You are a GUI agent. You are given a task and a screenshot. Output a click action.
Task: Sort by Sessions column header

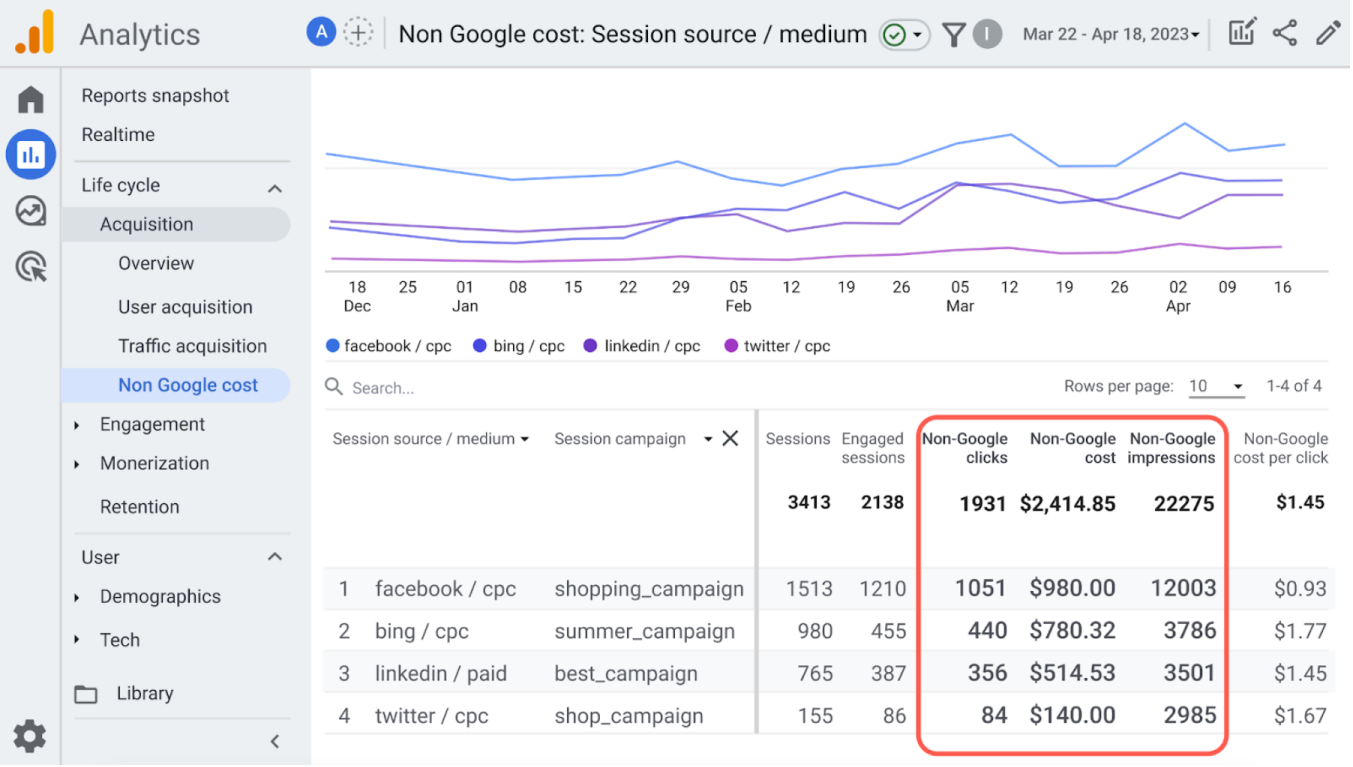pos(798,438)
